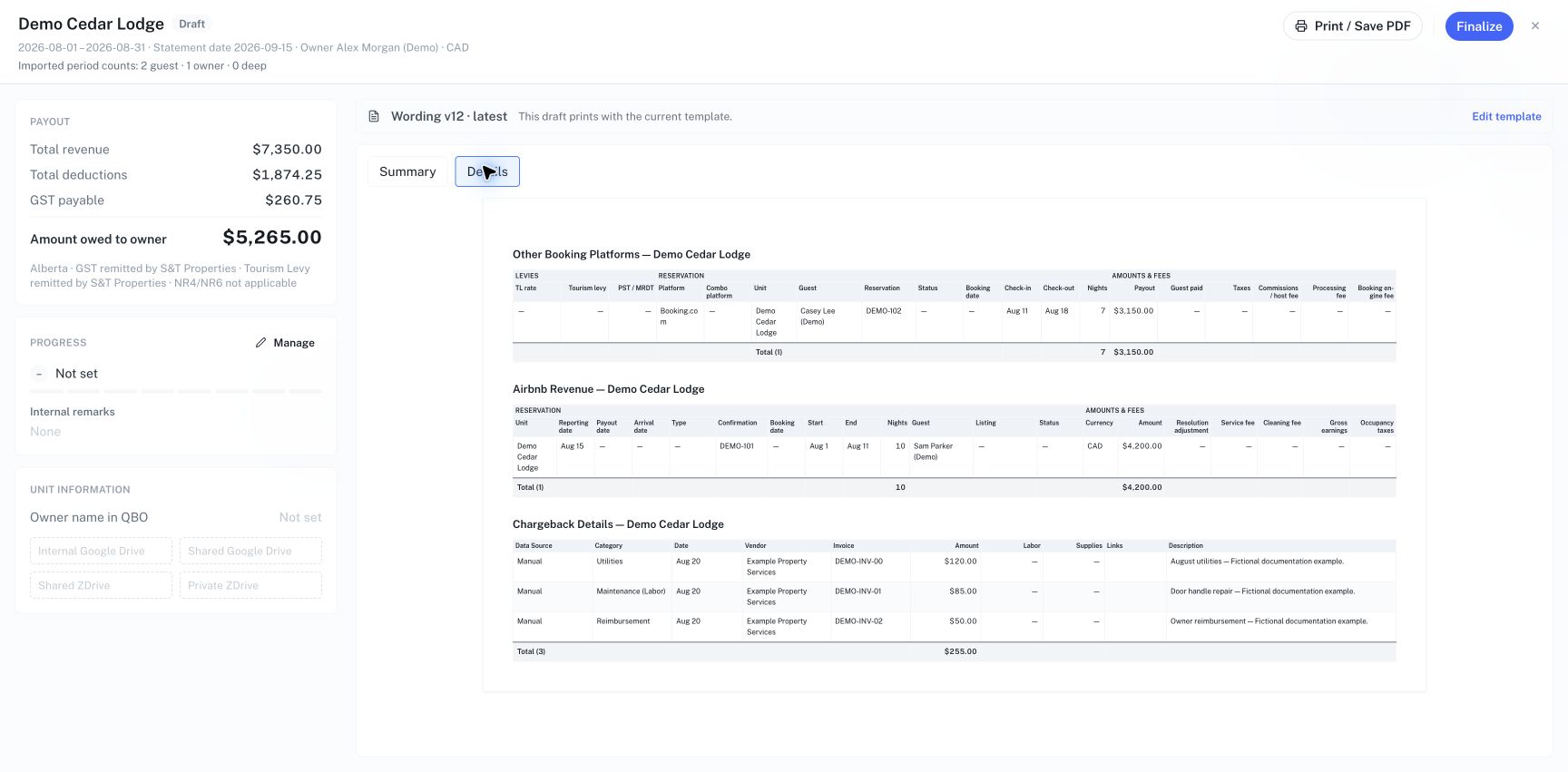Open the Edit template link
Screen dimensions: 1568x772
(1506, 116)
